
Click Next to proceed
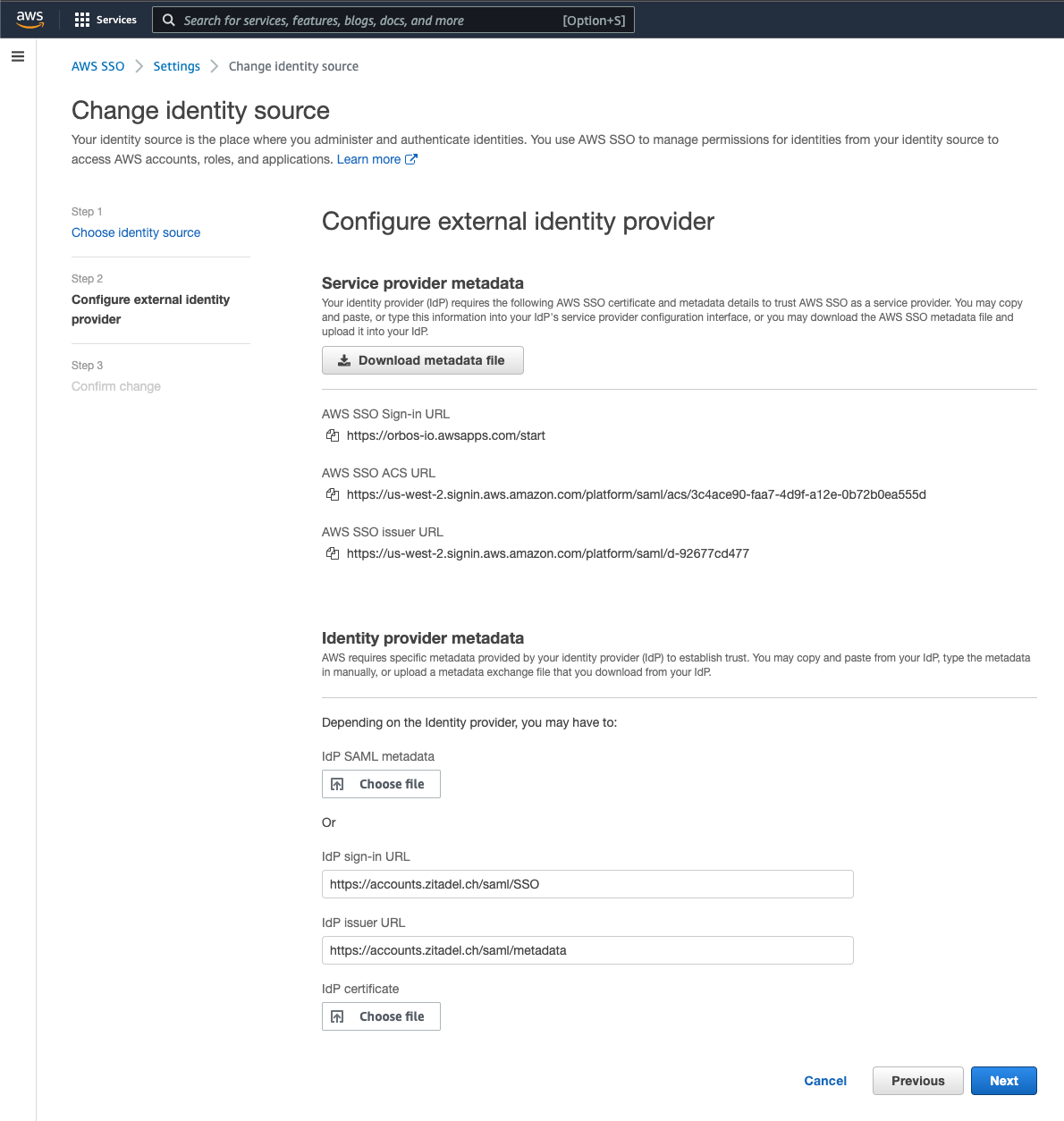(1003, 1080)
